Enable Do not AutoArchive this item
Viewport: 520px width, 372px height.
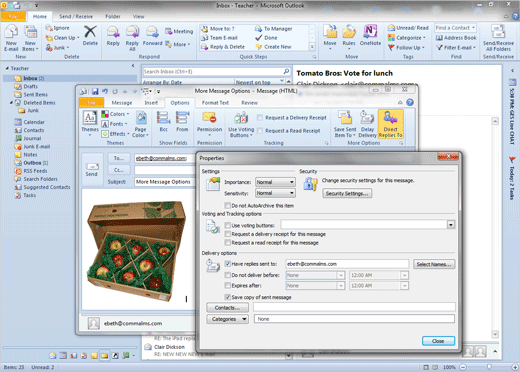228,206
